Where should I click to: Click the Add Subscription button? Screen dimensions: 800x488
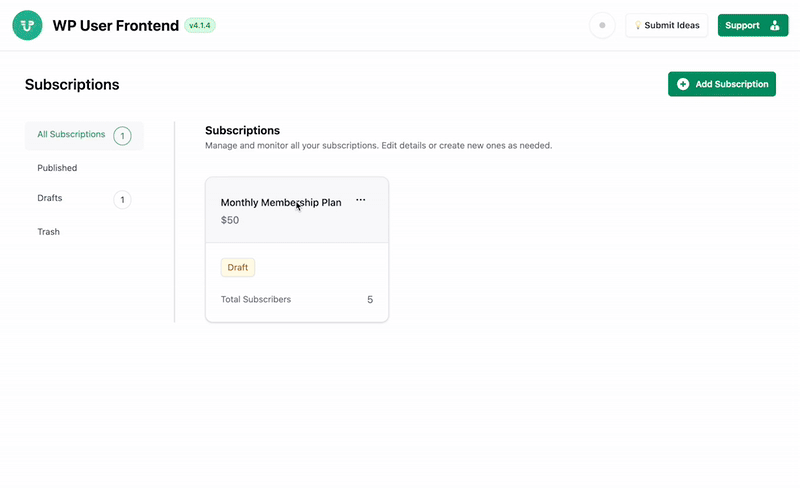point(722,84)
